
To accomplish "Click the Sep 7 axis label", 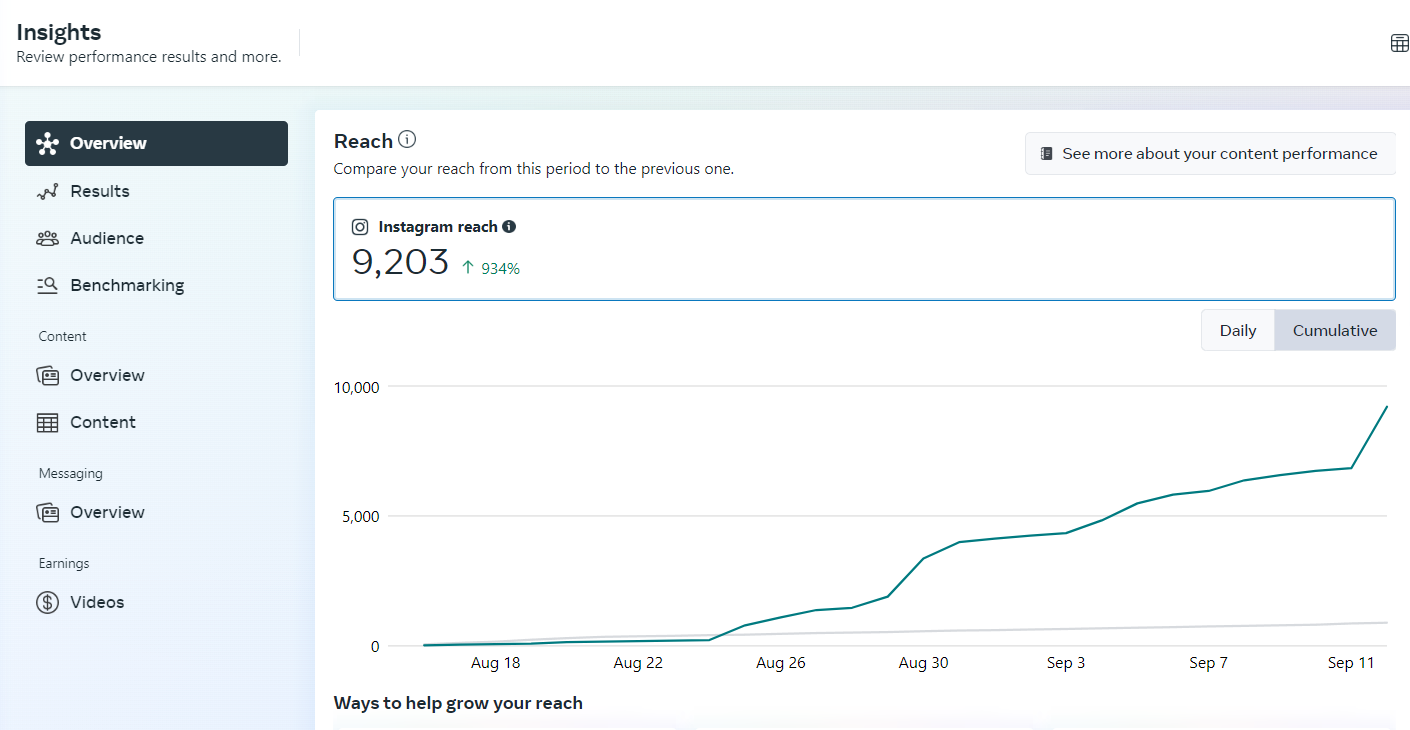I will [1208, 663].
